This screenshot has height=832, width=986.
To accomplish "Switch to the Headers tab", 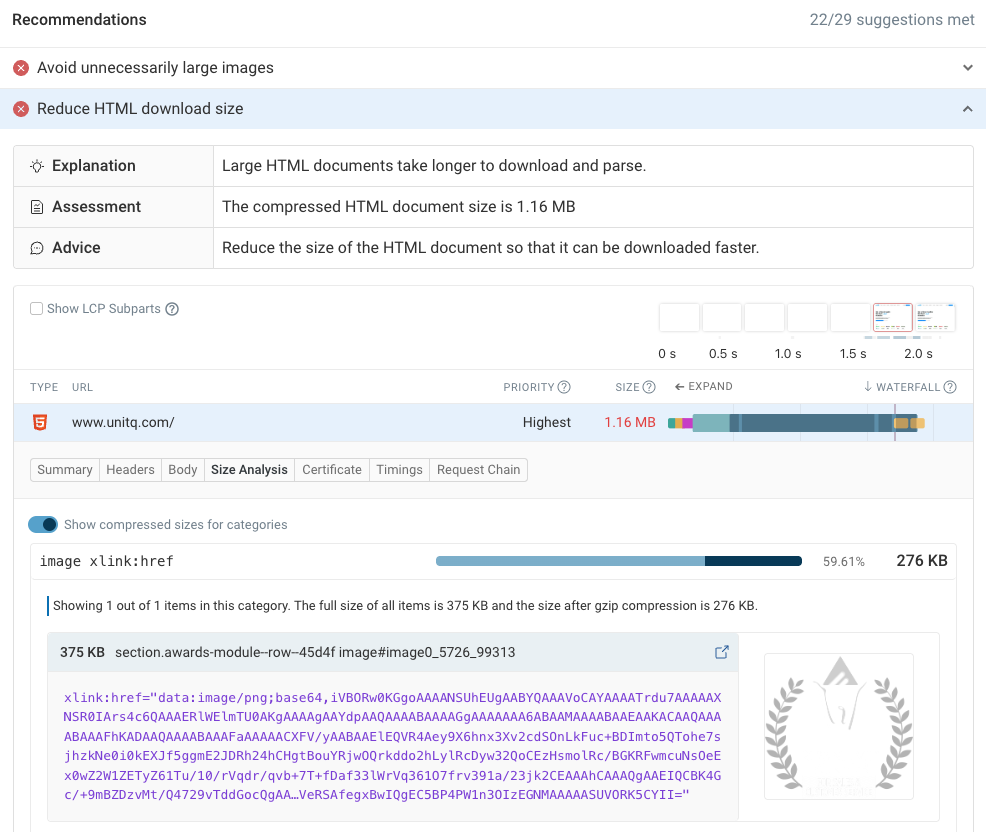I will coord(130,469).
